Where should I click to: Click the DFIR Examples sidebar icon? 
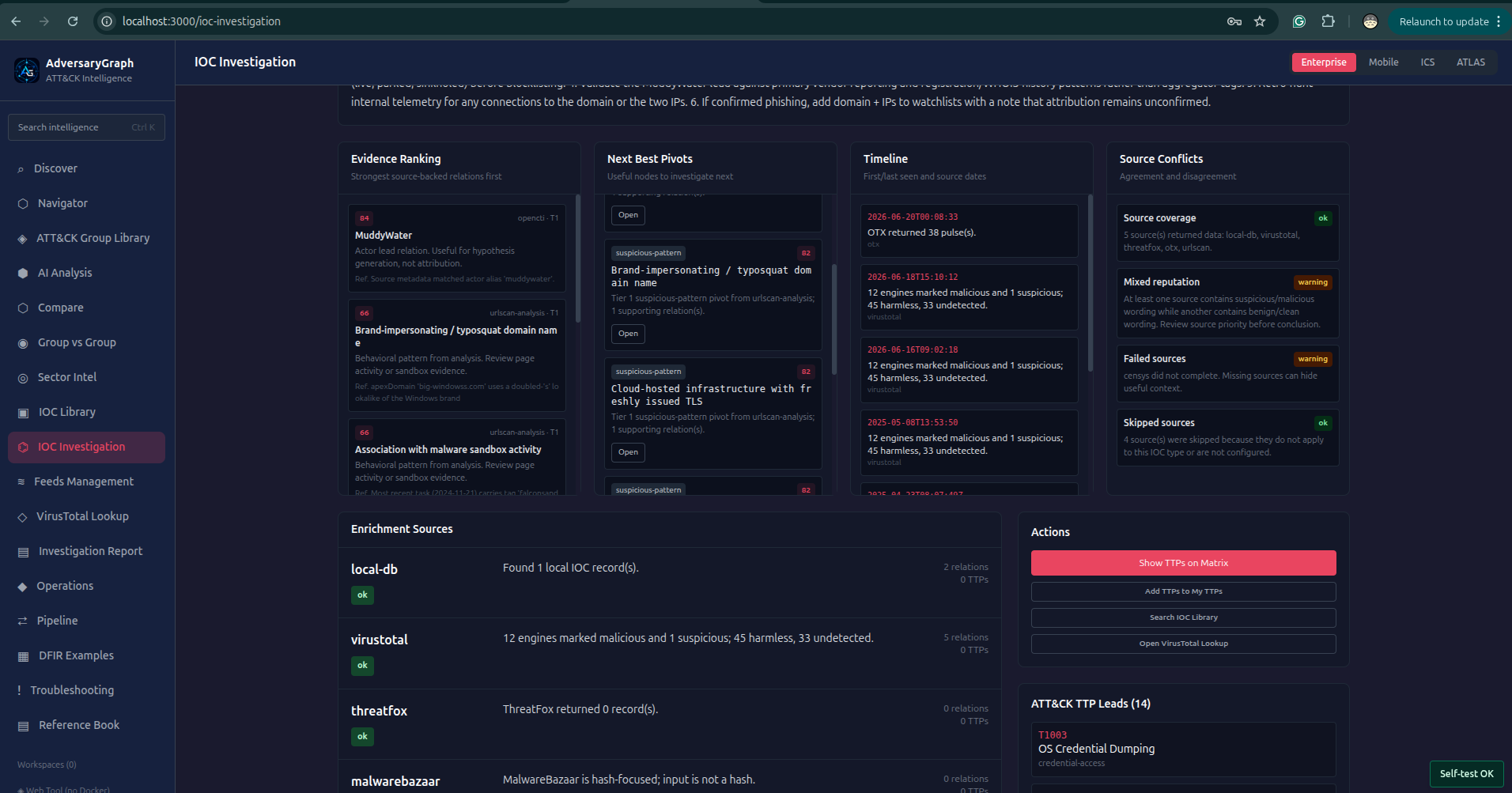[23, 656]
